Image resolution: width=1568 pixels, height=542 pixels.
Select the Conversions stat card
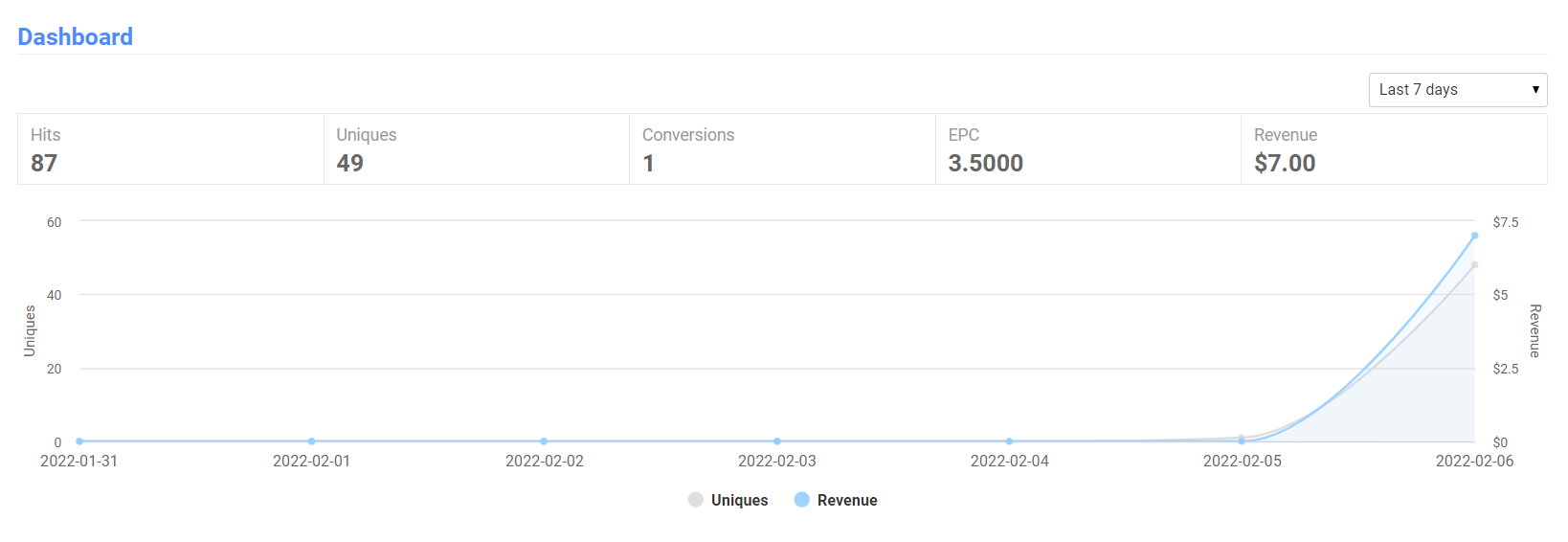coord(782,149)
